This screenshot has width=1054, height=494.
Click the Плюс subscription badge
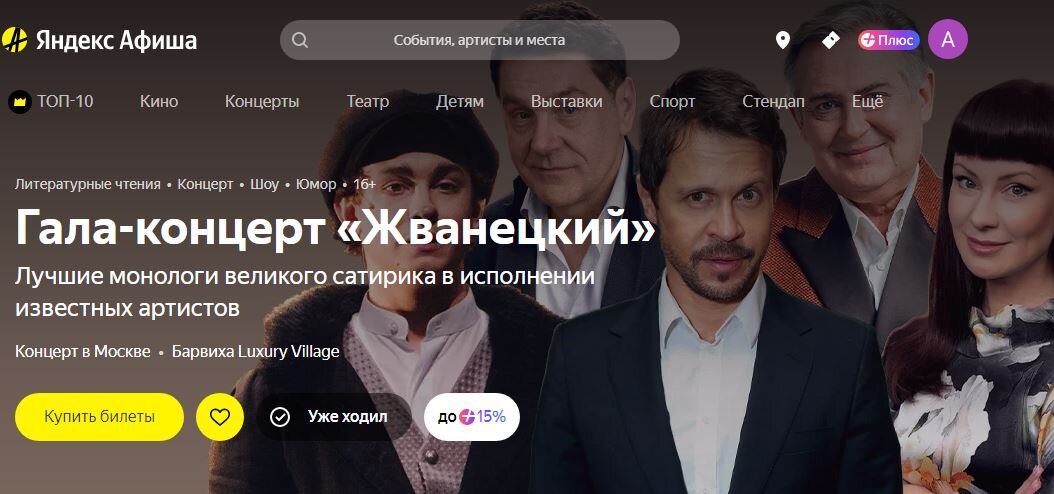[889, 40]
